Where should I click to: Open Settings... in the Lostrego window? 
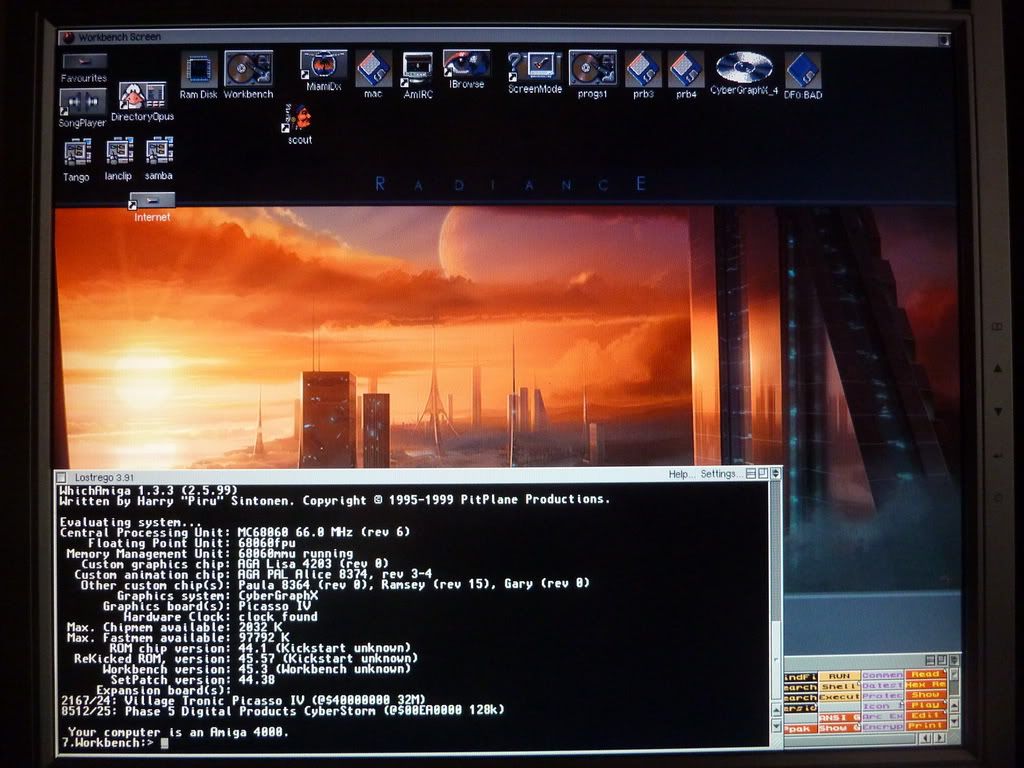click(x=719, y=474)
